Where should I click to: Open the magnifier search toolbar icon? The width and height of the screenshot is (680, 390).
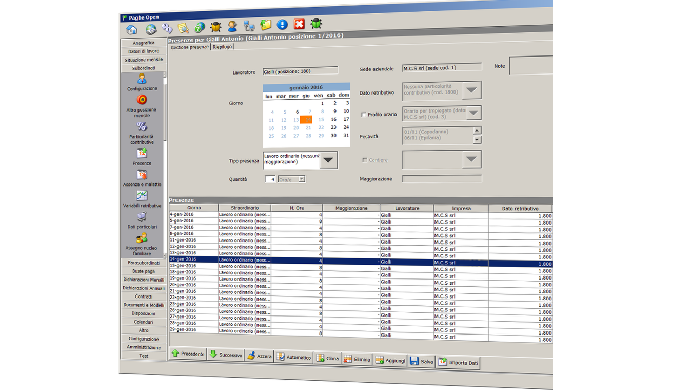[183, 28]
